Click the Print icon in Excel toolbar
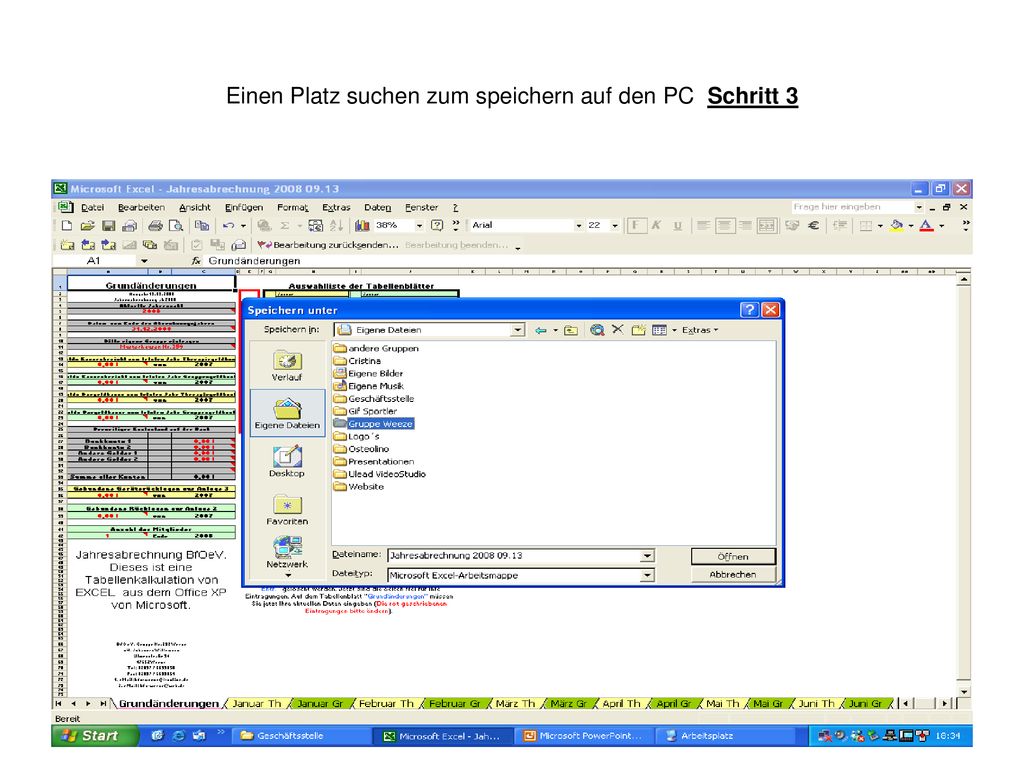This screenshot has width=1024, height=768. point(155,225)
